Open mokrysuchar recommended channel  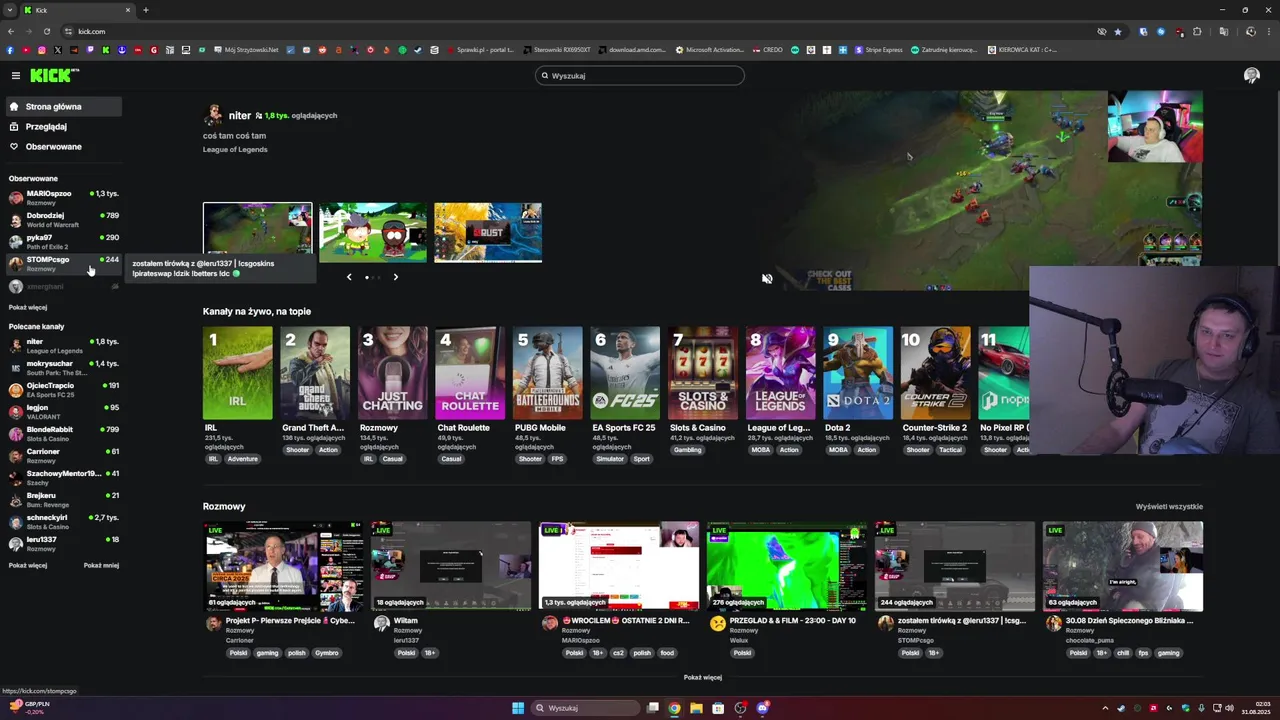tap(62, 367)
